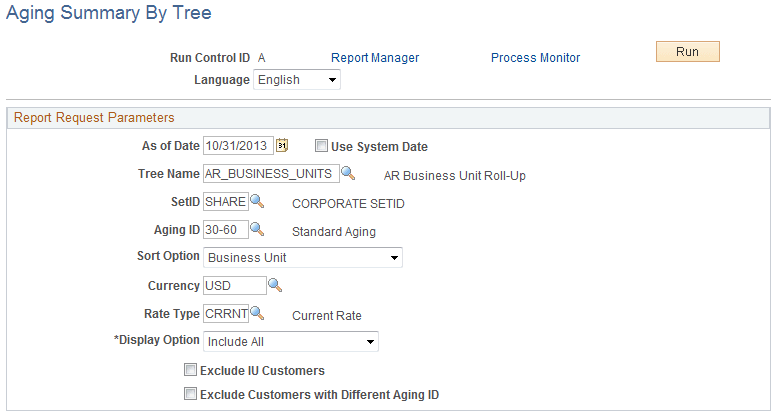Click the Tree Name text field
The height and width of the screenshot is (416, 776).
tap(270, 174)
